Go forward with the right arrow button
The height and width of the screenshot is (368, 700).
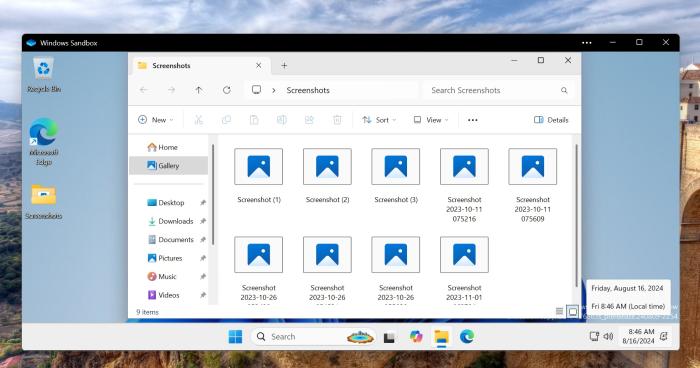171,90
